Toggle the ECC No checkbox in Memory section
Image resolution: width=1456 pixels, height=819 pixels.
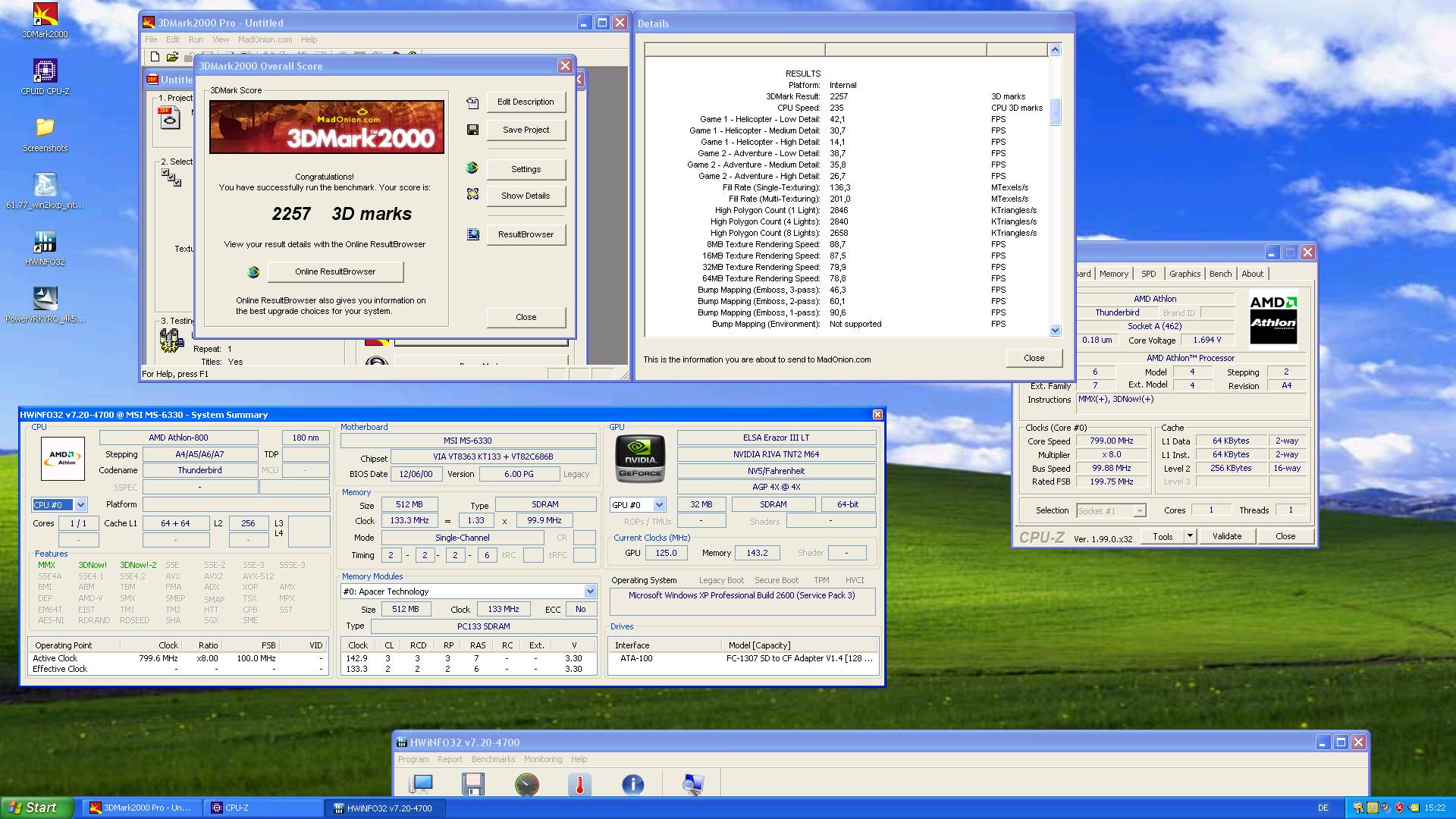tap(578, 609)
